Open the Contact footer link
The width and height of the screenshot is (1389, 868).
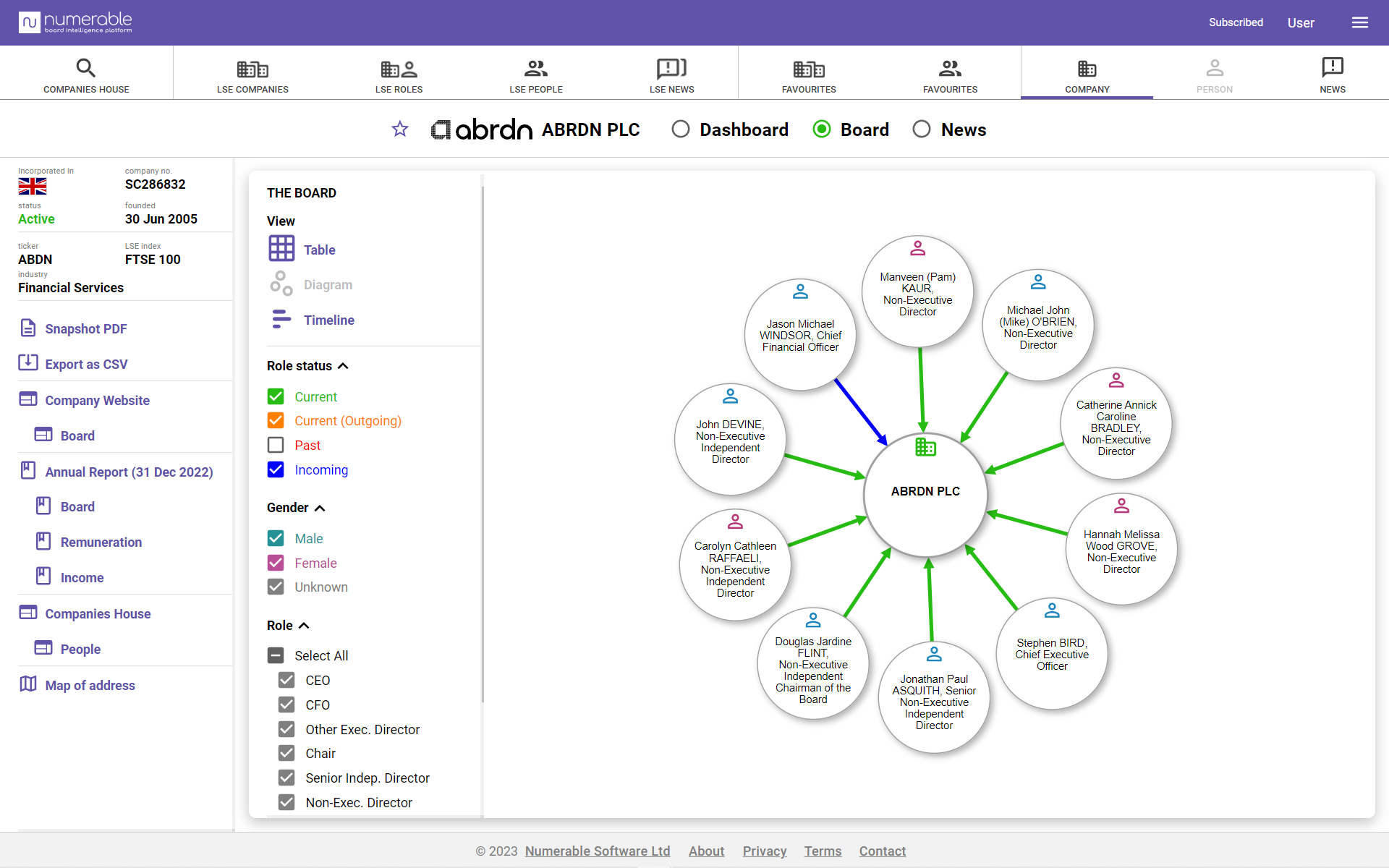(x=882, y=851)
